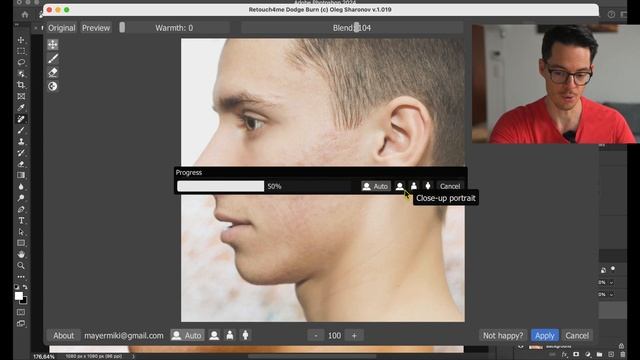Toggle Quick Mask mode
Viewport: 640px width, 360px height.
(21, 312)
